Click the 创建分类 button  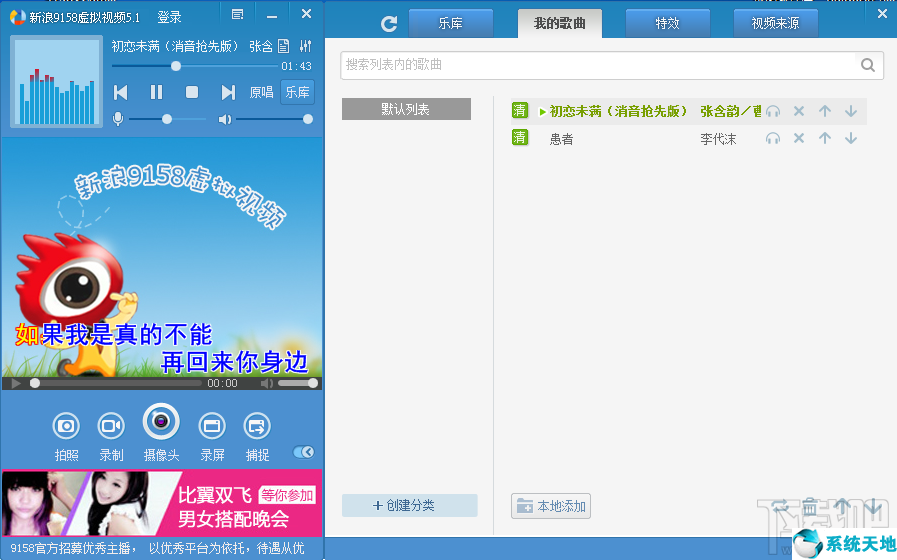410,506
